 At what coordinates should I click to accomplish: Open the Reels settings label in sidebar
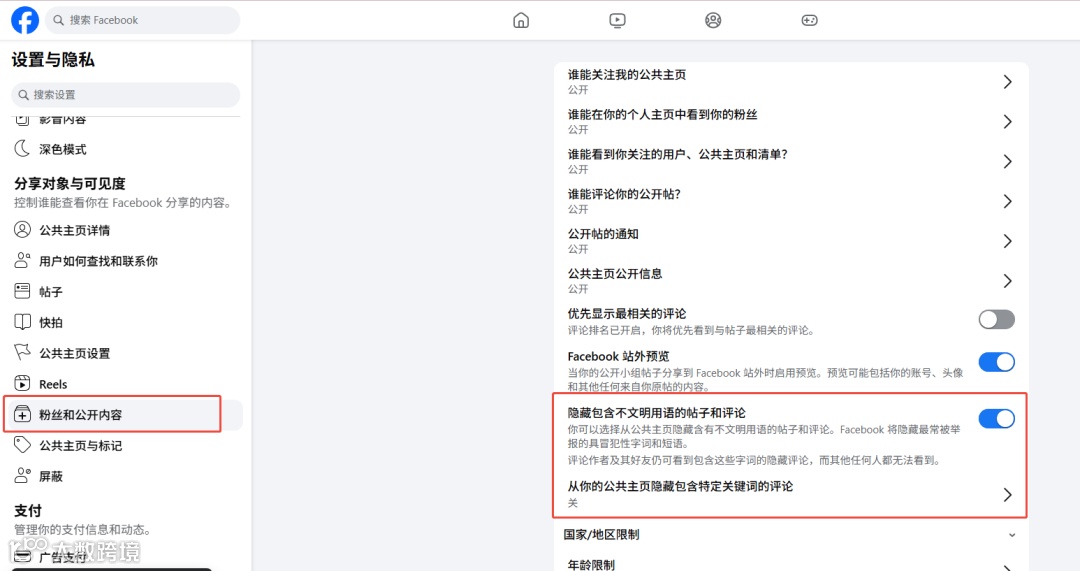[53, 384]
